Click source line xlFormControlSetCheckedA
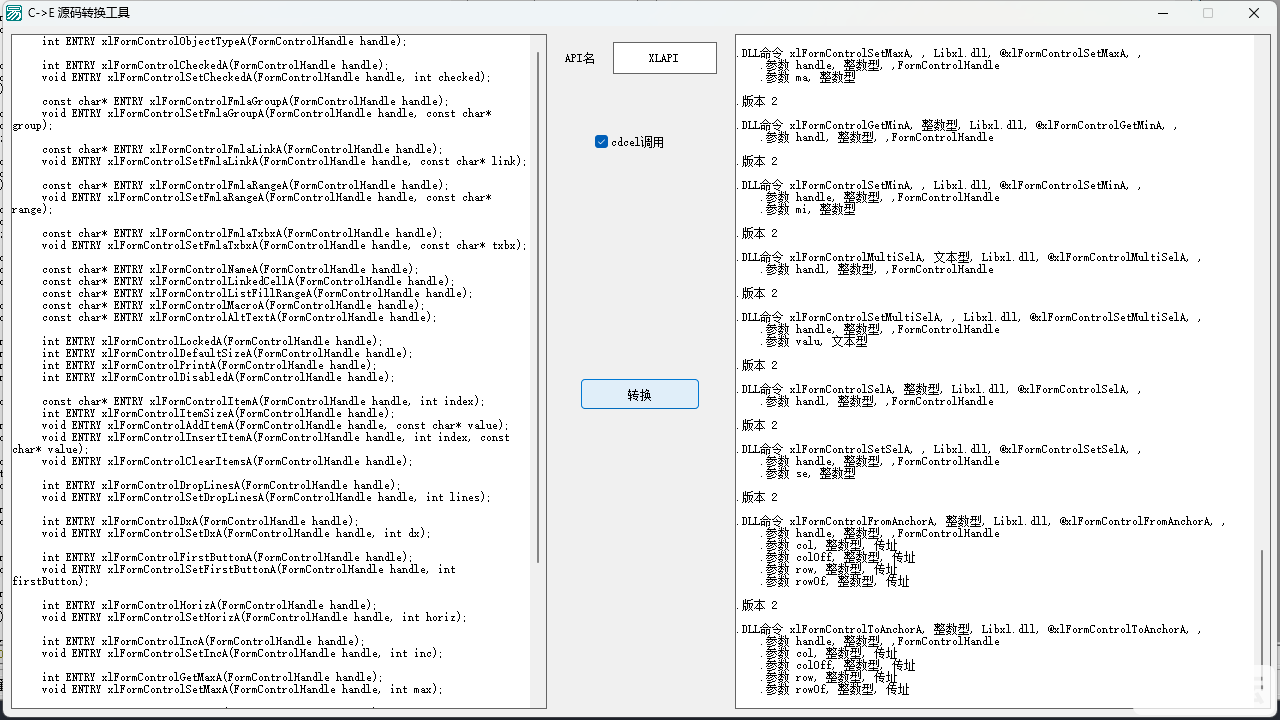Image resolution: width=1280 pixels, height=720 pixels. (x=266, y=77)
